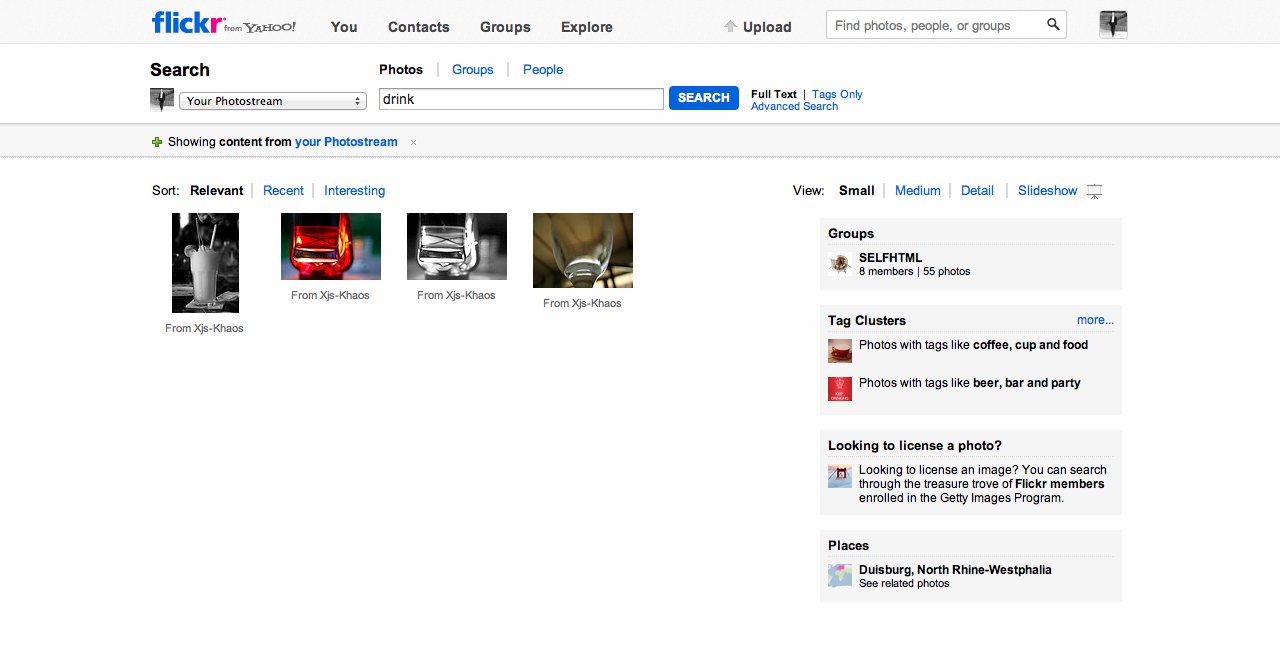
Task: Open the Contacts menu
Action: 419,27
